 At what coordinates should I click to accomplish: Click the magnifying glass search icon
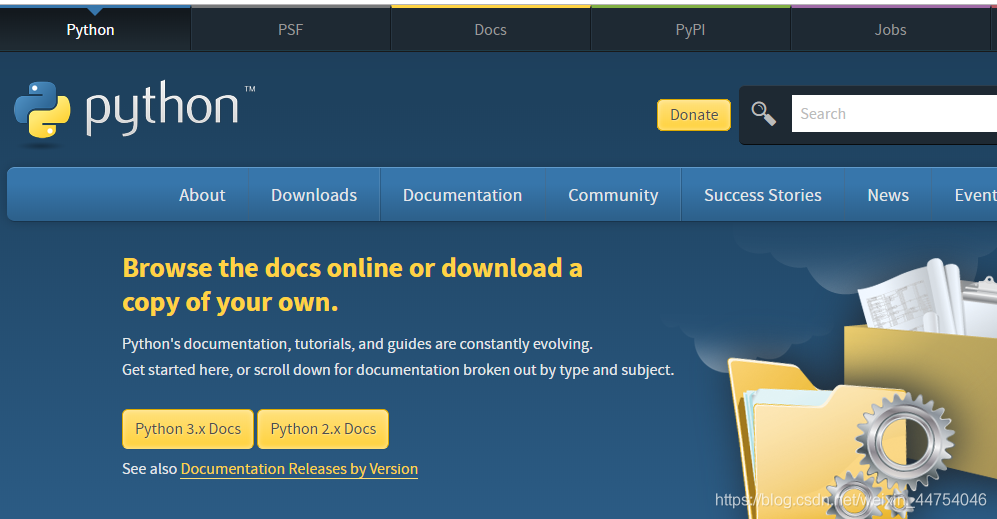[763, 114]
